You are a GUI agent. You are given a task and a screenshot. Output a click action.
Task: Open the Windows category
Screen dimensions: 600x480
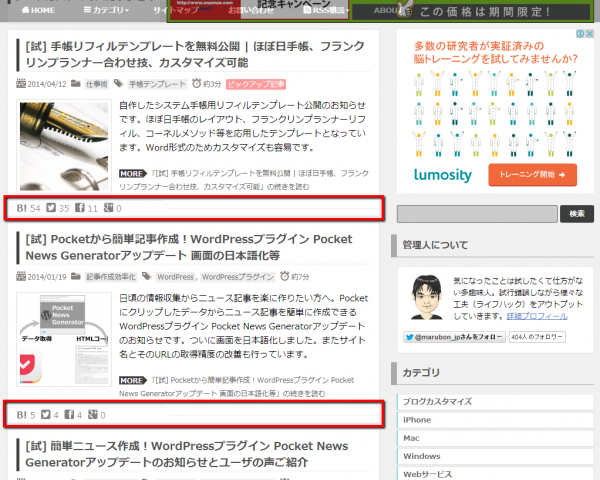point(495,456)
